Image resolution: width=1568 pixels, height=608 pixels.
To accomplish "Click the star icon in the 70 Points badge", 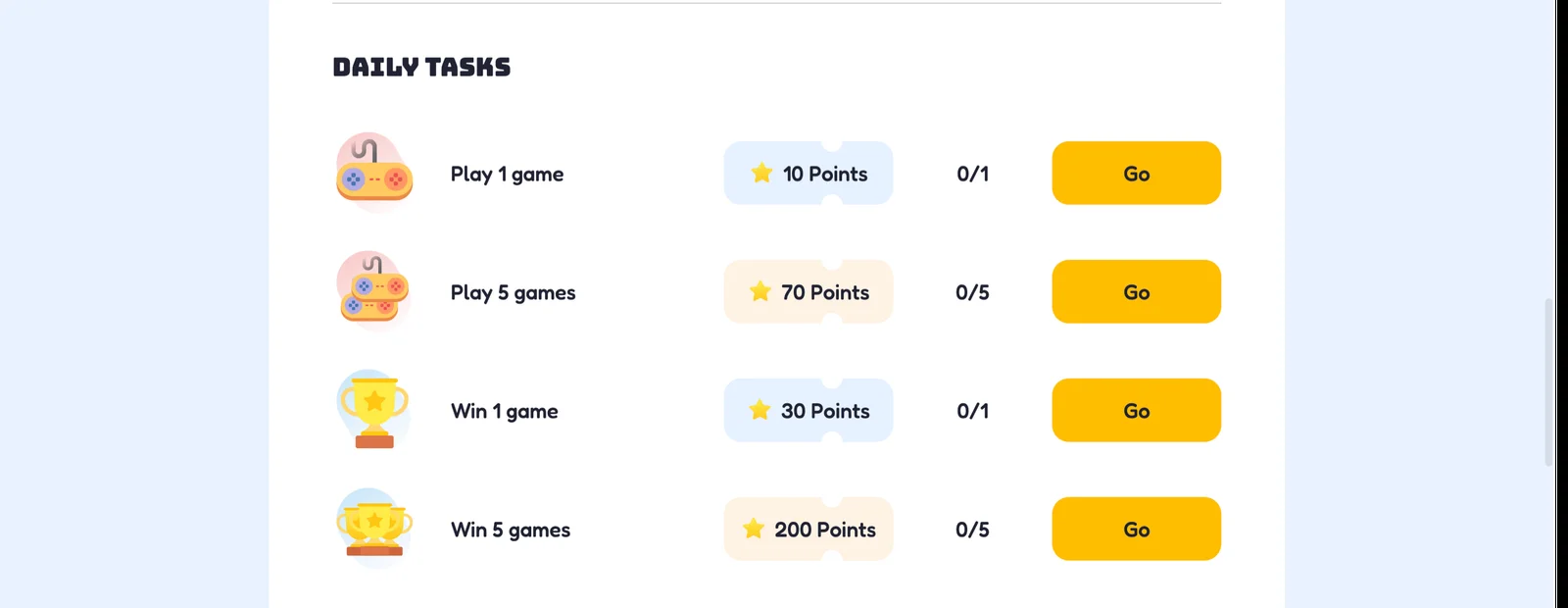I will click(759, 291).
